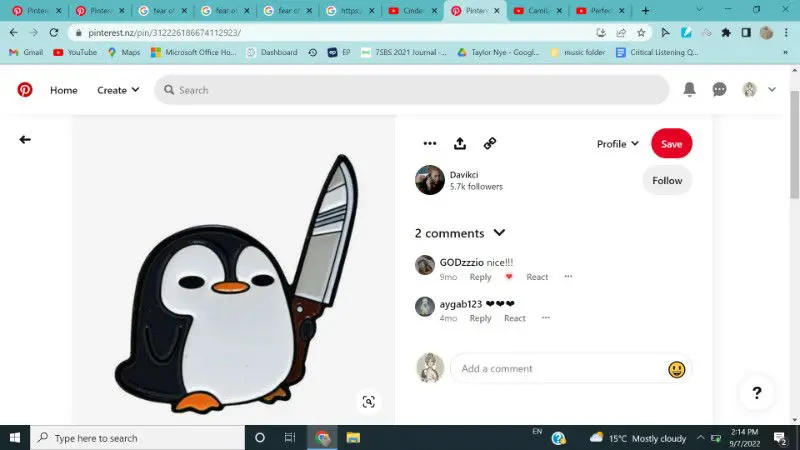Screen dimensions: 800x450
Task: Open the extensions puzzle icon
Action: point(726,33)
